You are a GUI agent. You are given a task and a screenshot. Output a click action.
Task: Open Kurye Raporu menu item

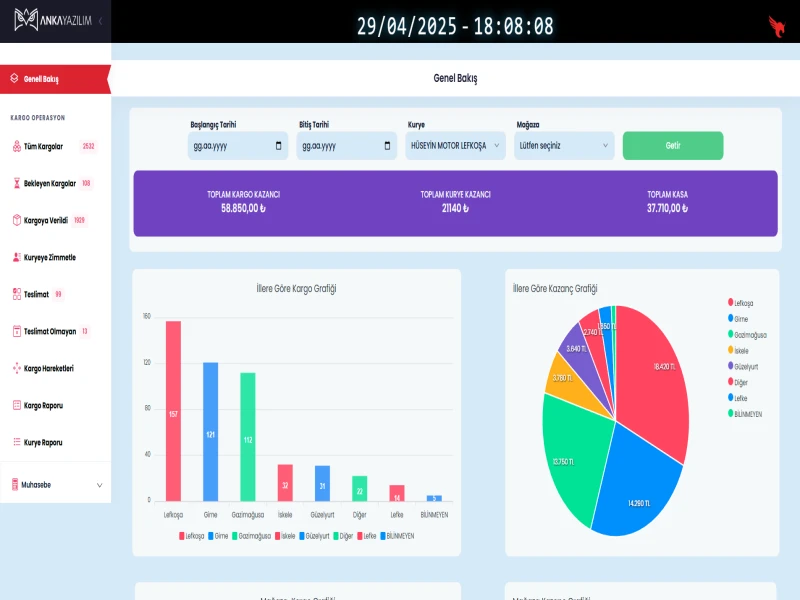(x=43, y=442)
